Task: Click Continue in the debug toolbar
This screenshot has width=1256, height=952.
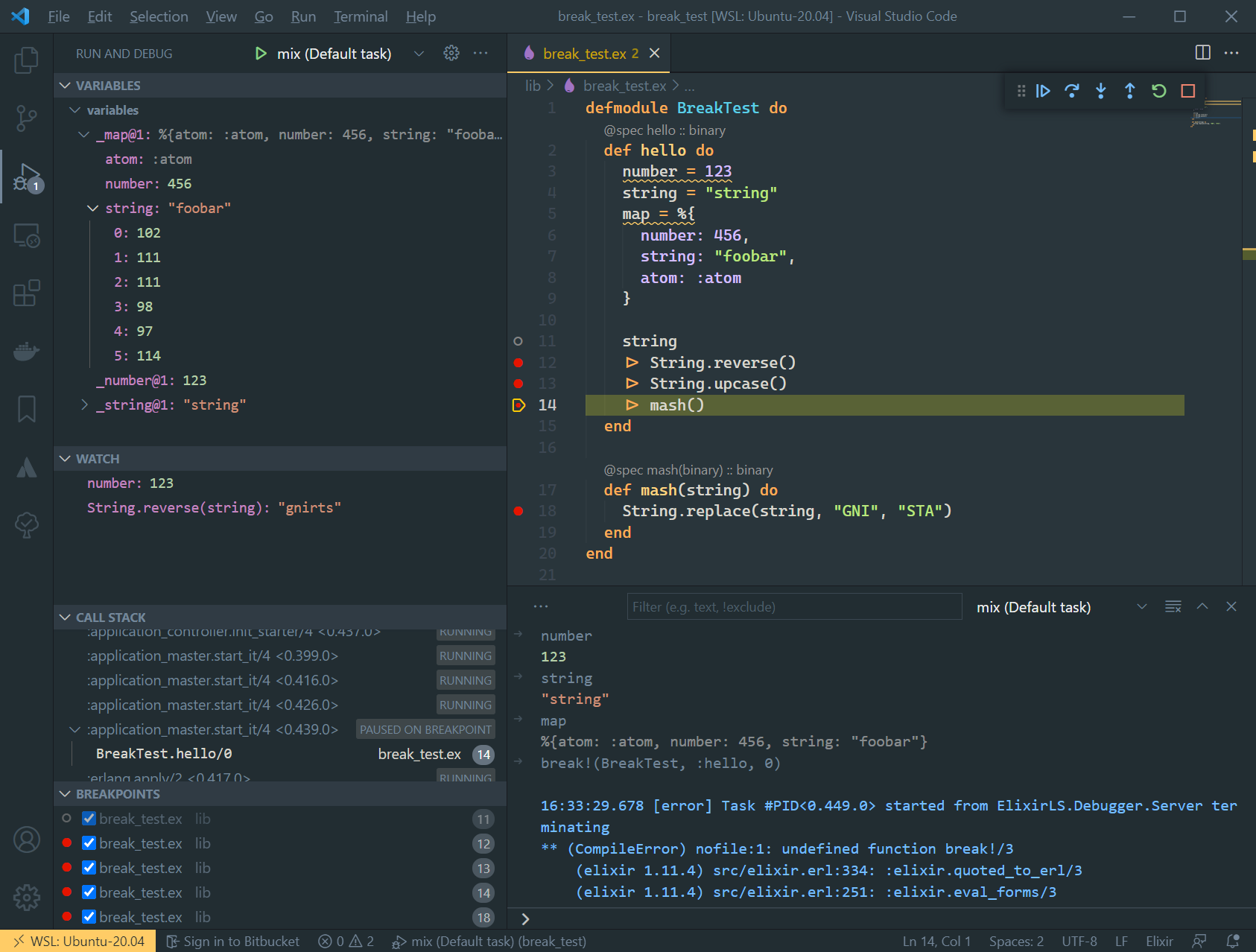Action: (1043, 91)
